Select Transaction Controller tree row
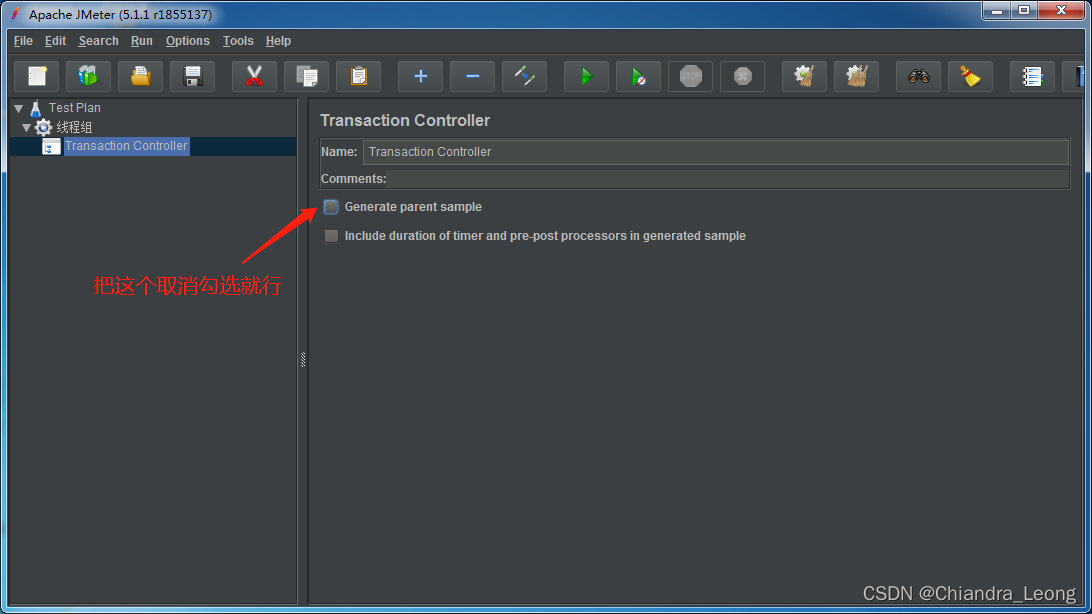1092x614 pixels. tap(126, 146)
